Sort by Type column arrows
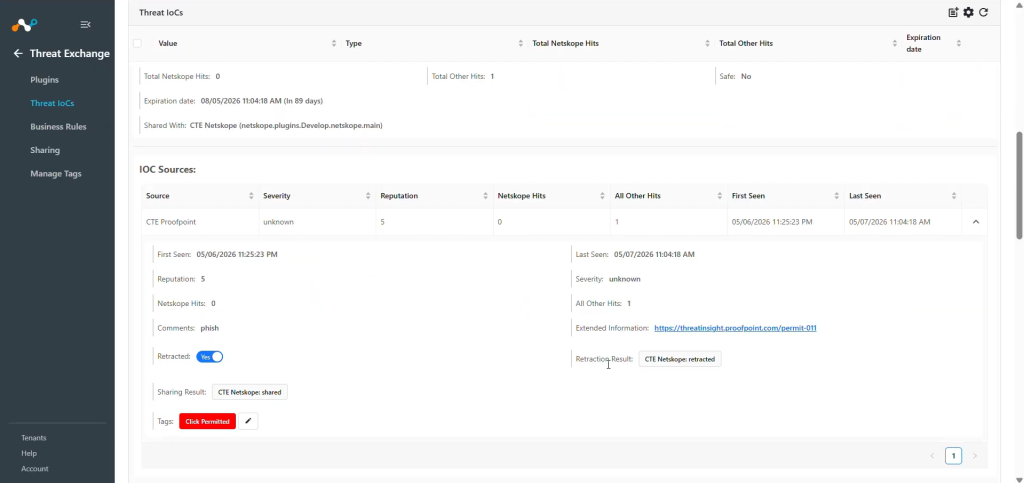Viewport: 1024px width, 483px height. coord(520,44)
